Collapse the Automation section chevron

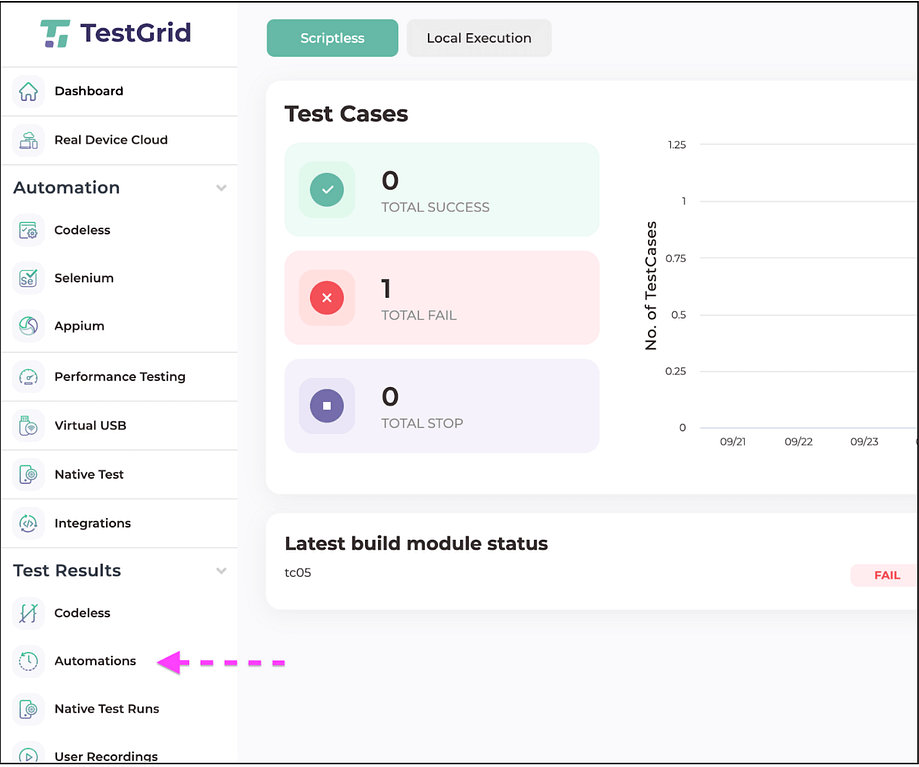pos(221,188)
